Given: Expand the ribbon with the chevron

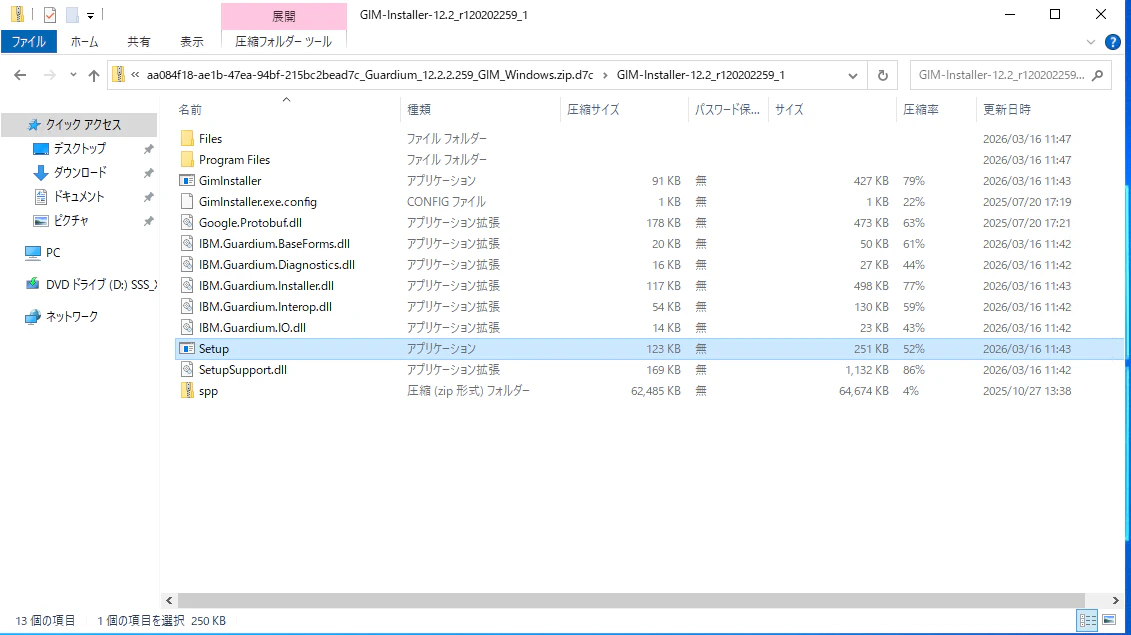Looking at the screenshot, I should (1091, 43).
